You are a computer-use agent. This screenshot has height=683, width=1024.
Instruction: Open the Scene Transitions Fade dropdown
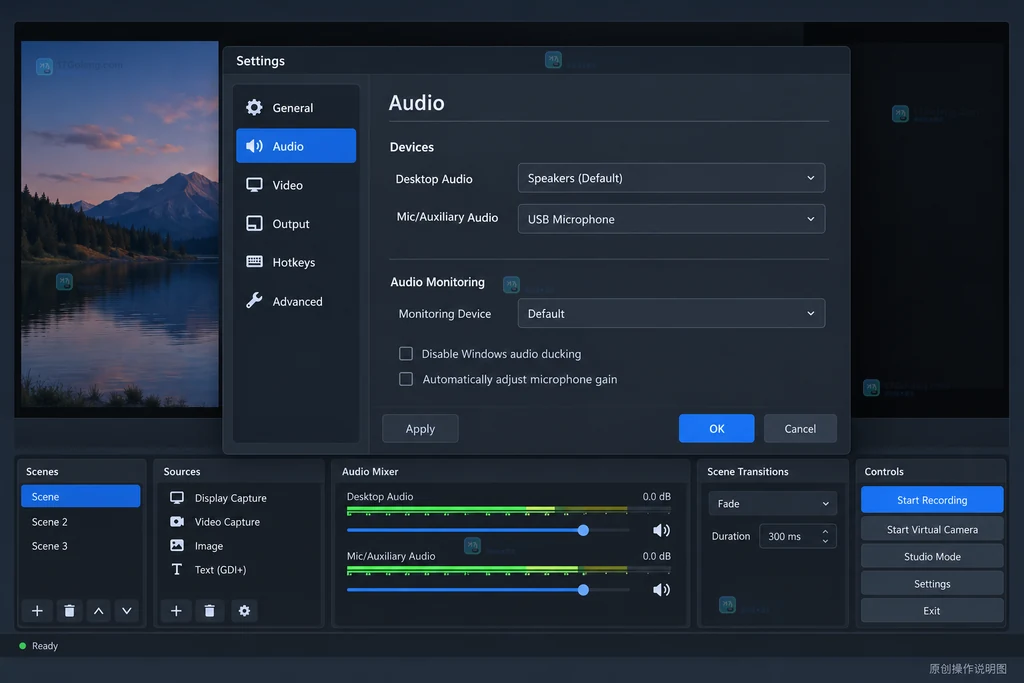[x=772, y=503]
